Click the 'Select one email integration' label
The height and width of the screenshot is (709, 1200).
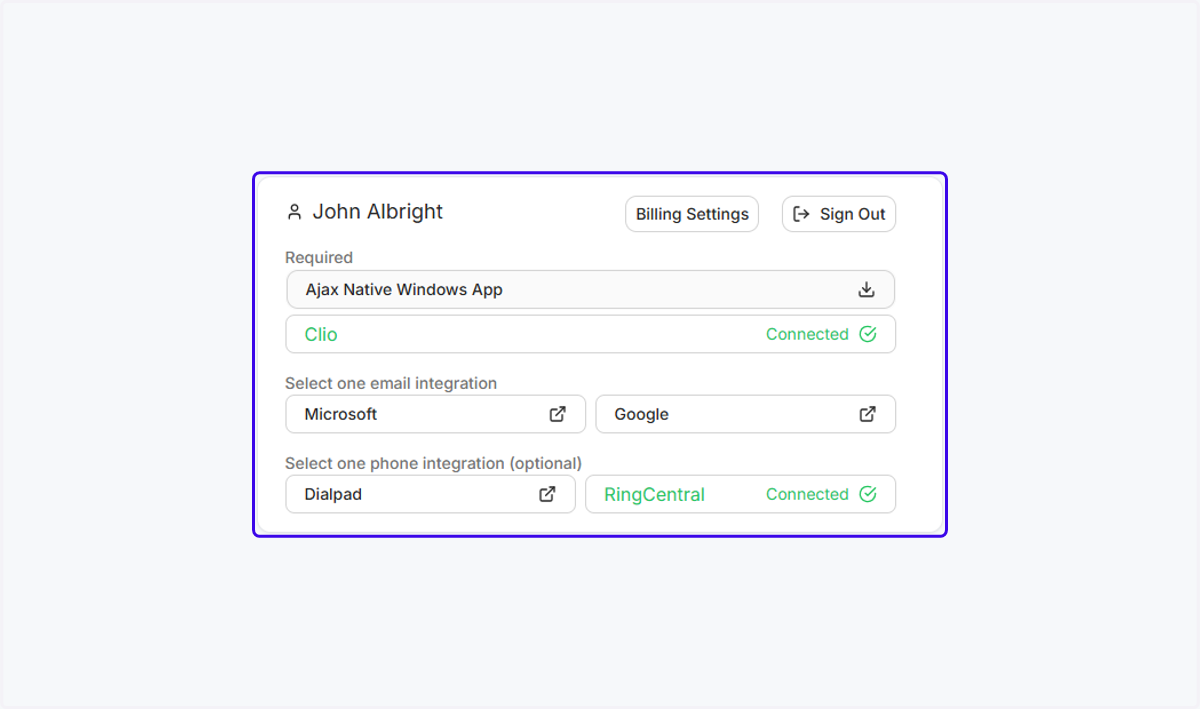(391, 383)
